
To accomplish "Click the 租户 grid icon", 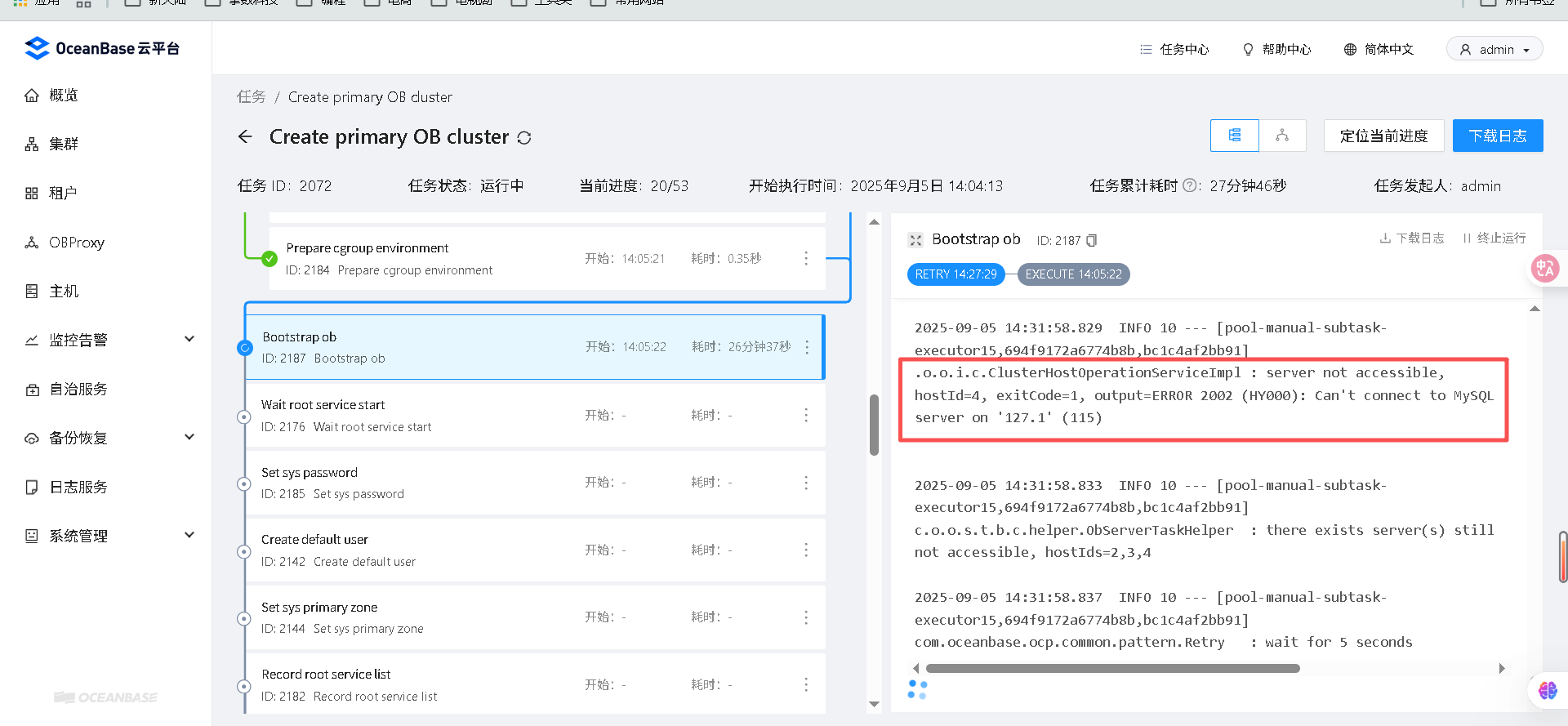I will click(32, 194).
